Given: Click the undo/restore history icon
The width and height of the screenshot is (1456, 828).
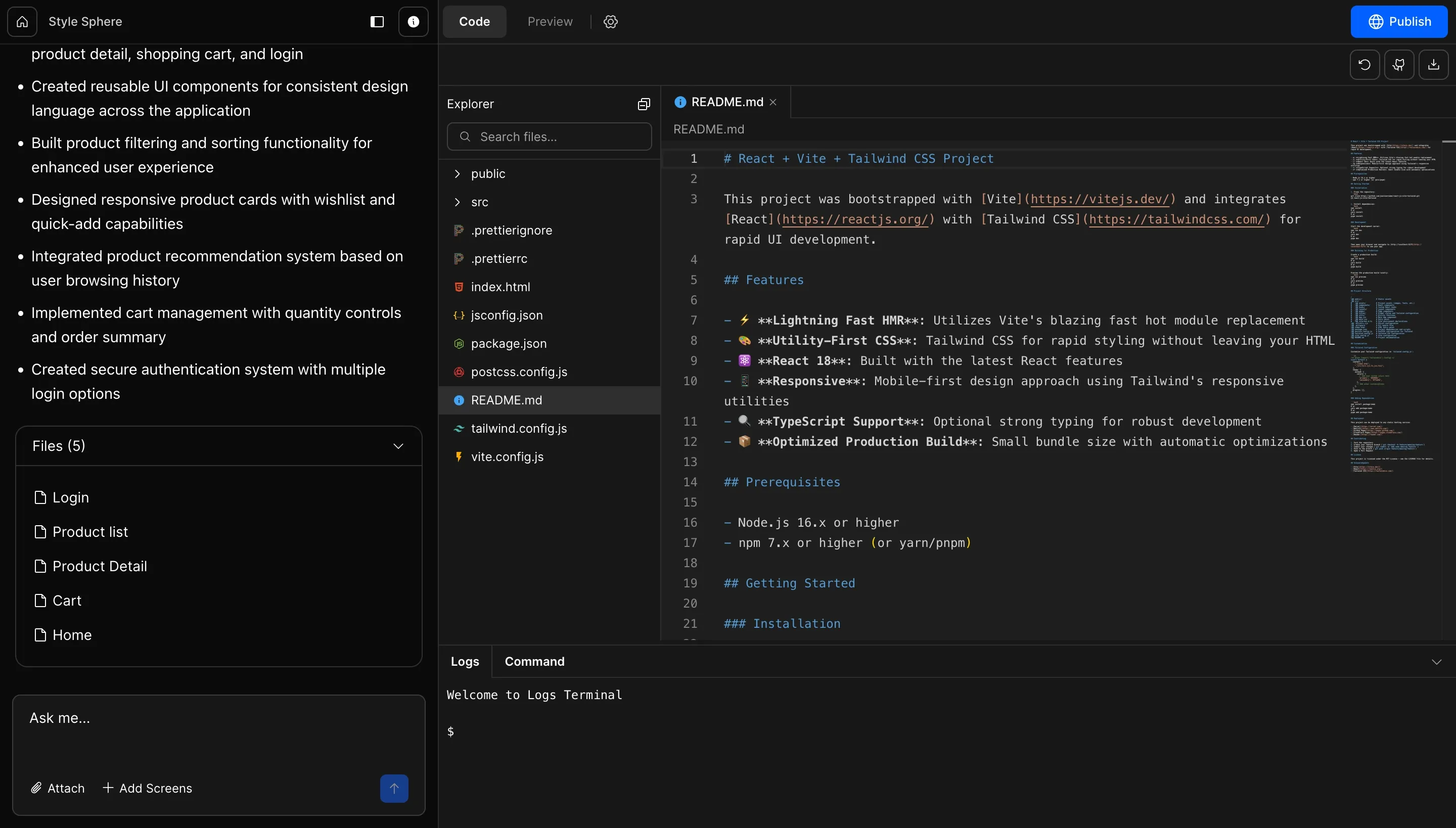Looking at the screenshot, I should (x=1364, y=65).
